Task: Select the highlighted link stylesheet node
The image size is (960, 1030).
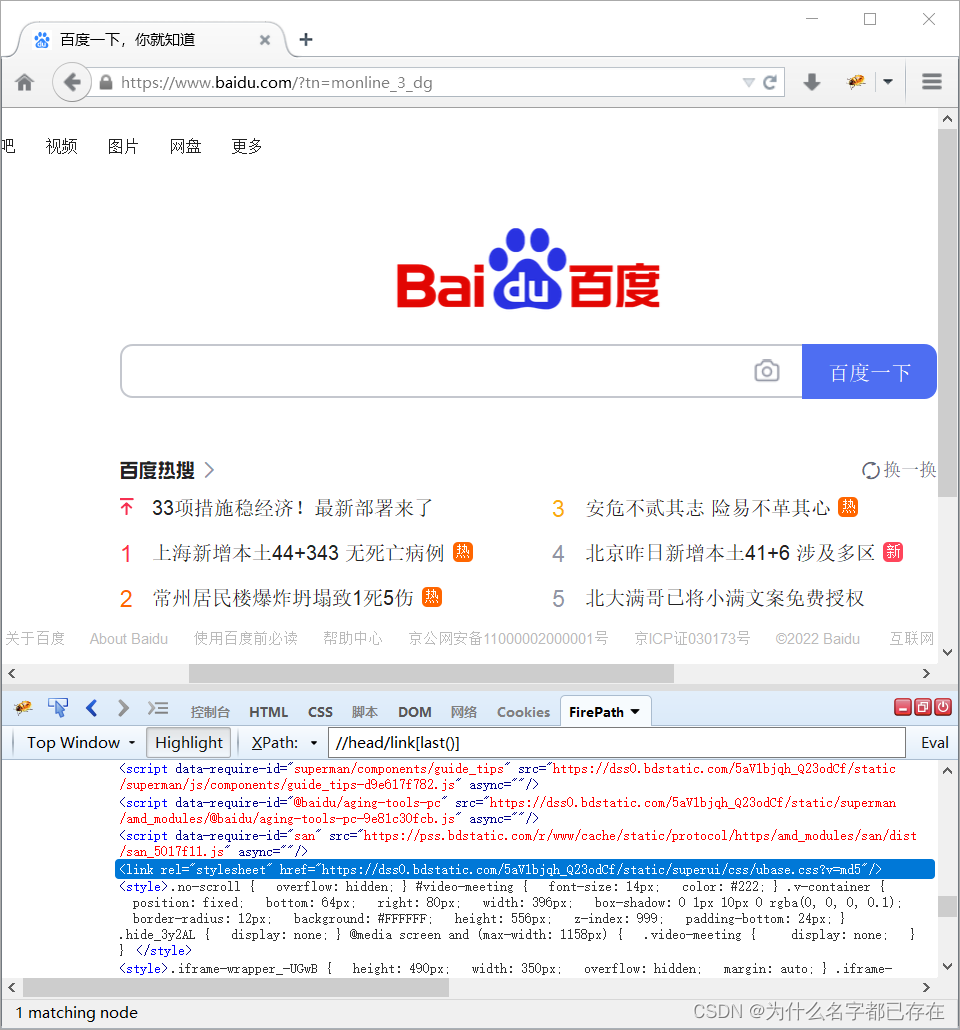Action: pyautogui.click(x=524, y=869)
